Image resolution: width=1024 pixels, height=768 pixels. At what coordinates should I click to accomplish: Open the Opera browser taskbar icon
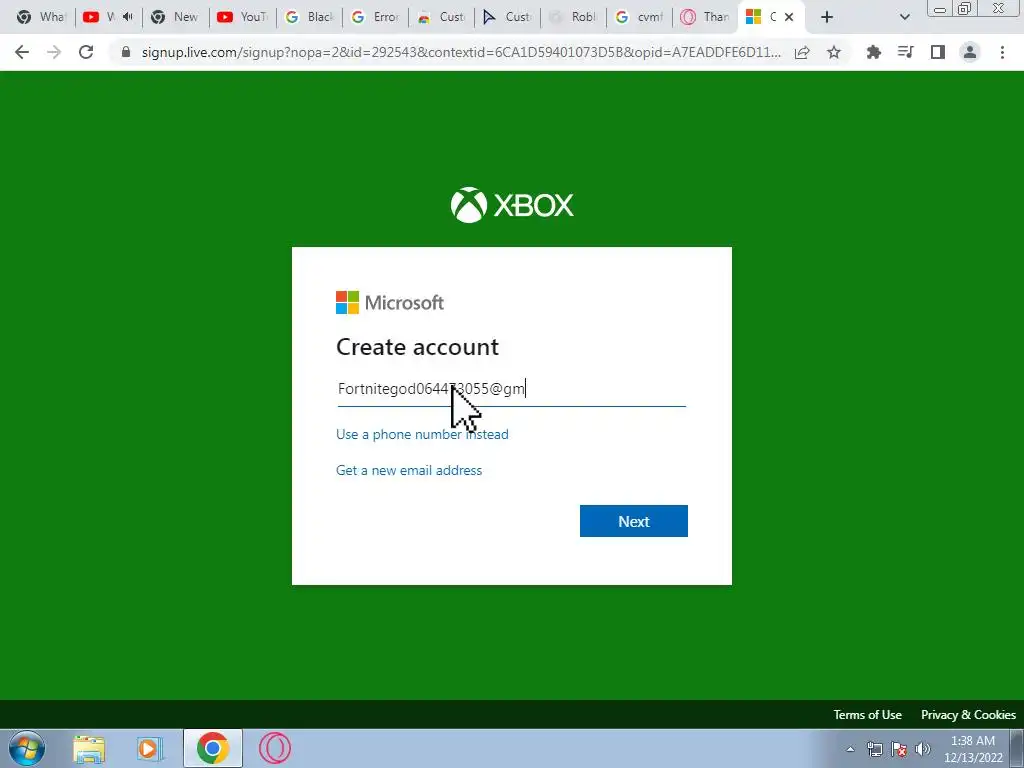tap(275, 748)
